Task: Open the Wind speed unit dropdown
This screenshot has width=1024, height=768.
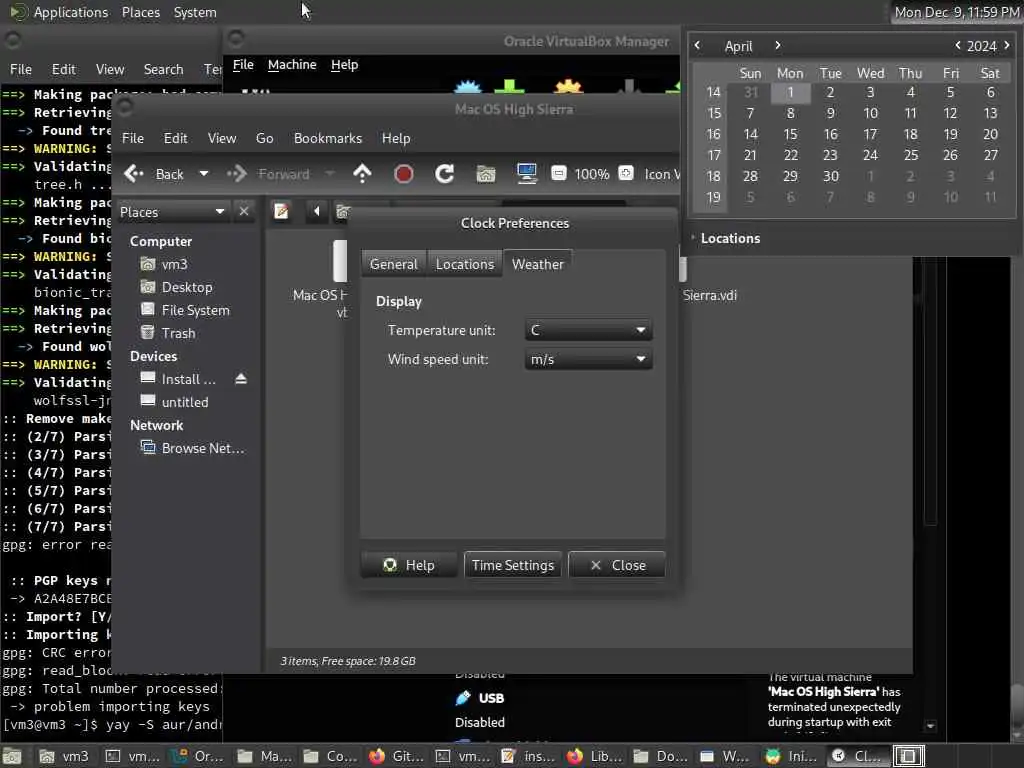Action: click(588, 359)
